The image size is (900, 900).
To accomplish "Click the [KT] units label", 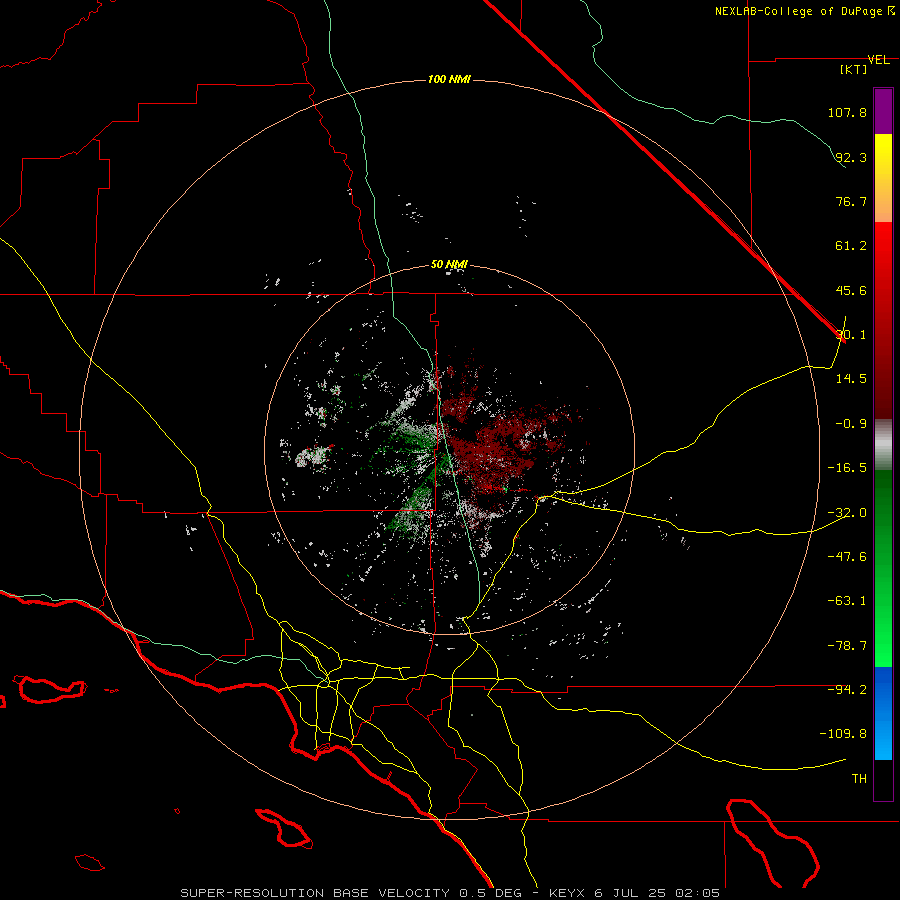I will click(854, 69).
